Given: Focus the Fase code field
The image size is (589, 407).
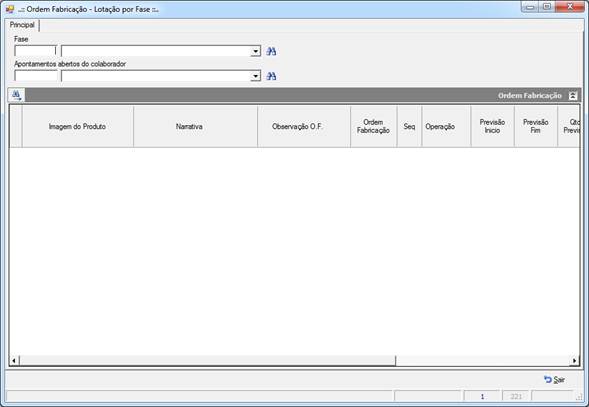Looking at the screenshot, I should 35,51.
